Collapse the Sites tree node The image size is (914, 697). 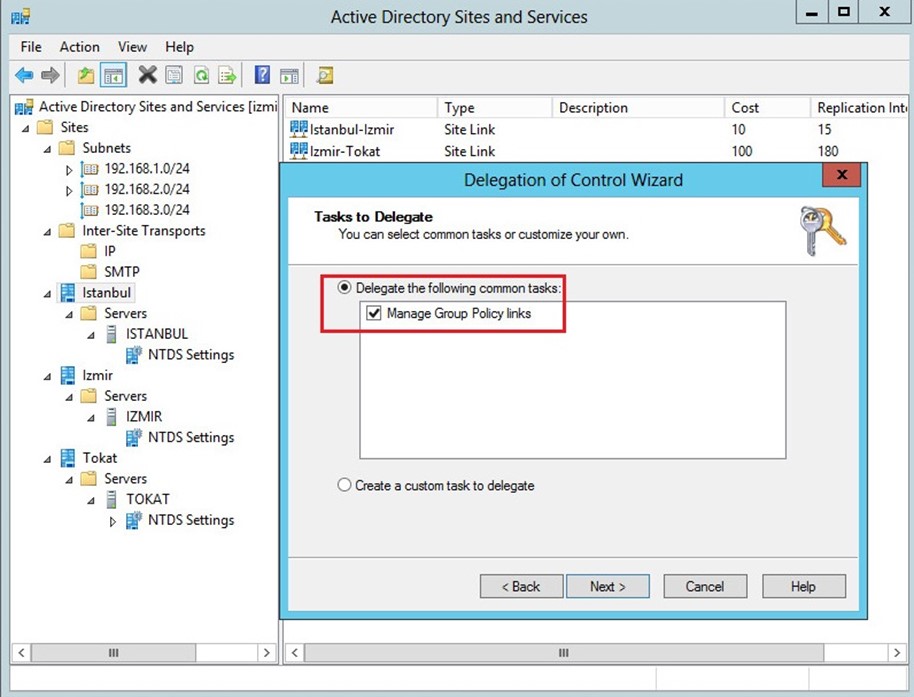[x=26, y=128]
